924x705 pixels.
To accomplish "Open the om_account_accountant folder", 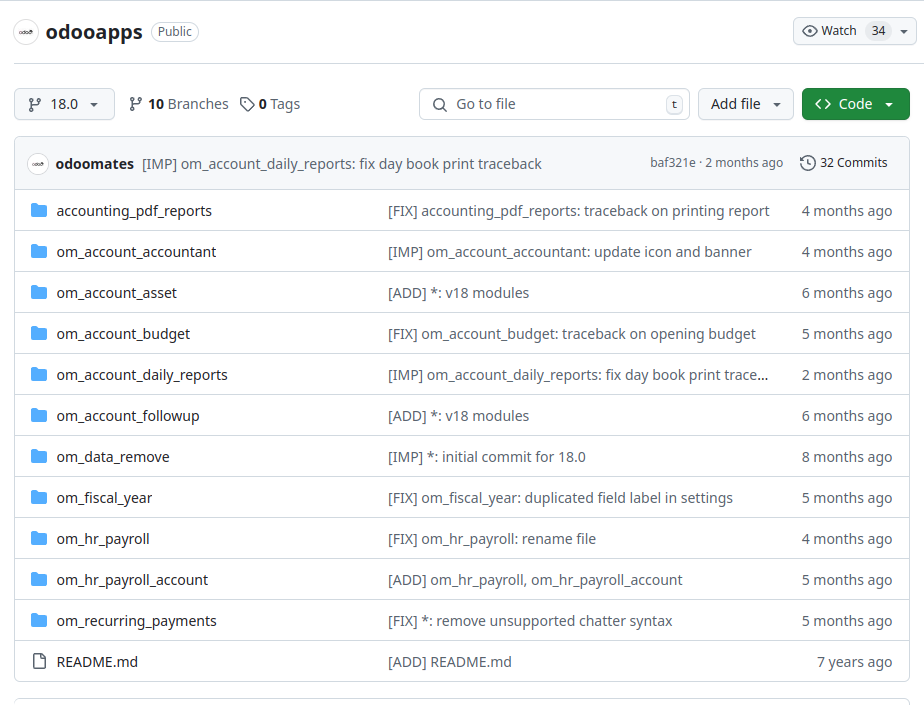I will click(x=136, y=252).
